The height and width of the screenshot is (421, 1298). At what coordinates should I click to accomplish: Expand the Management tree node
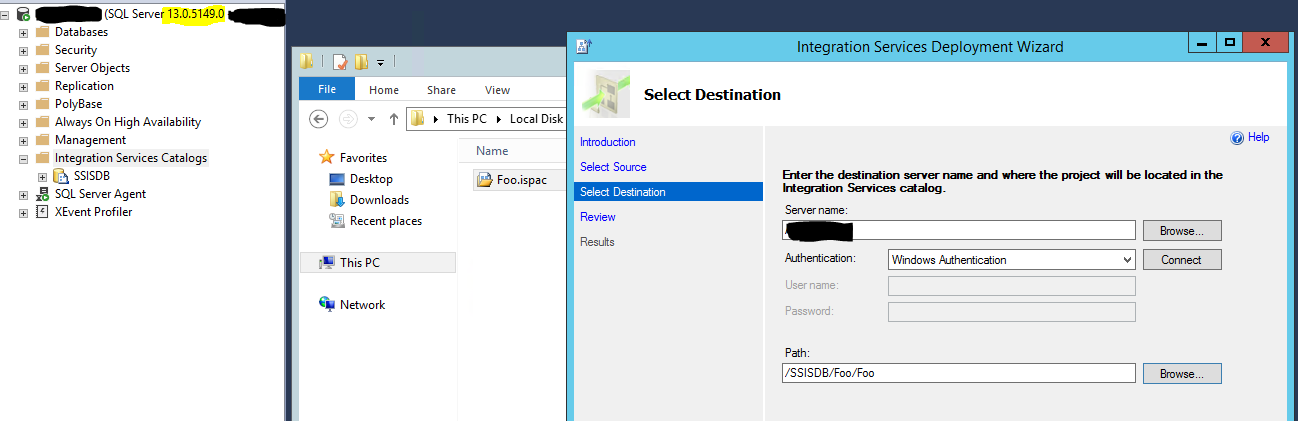click(x=23, y=140)
